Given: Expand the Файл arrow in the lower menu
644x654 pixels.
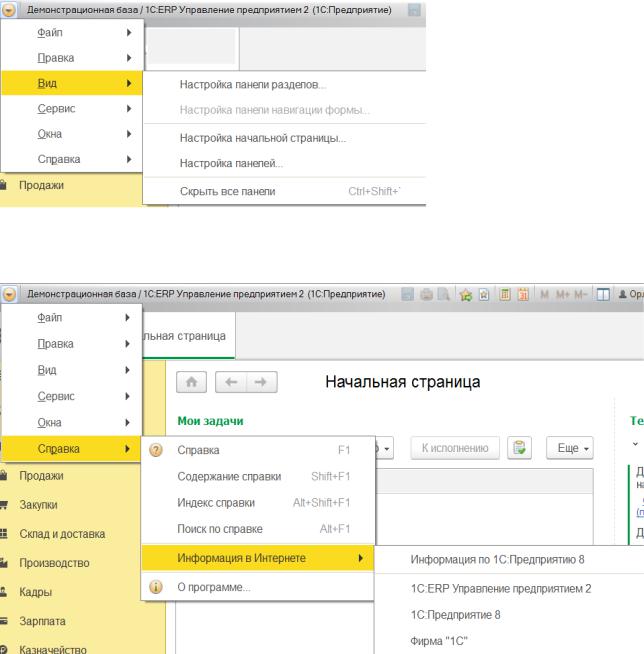Looking at the screenshot, I should tap(127, 317).
